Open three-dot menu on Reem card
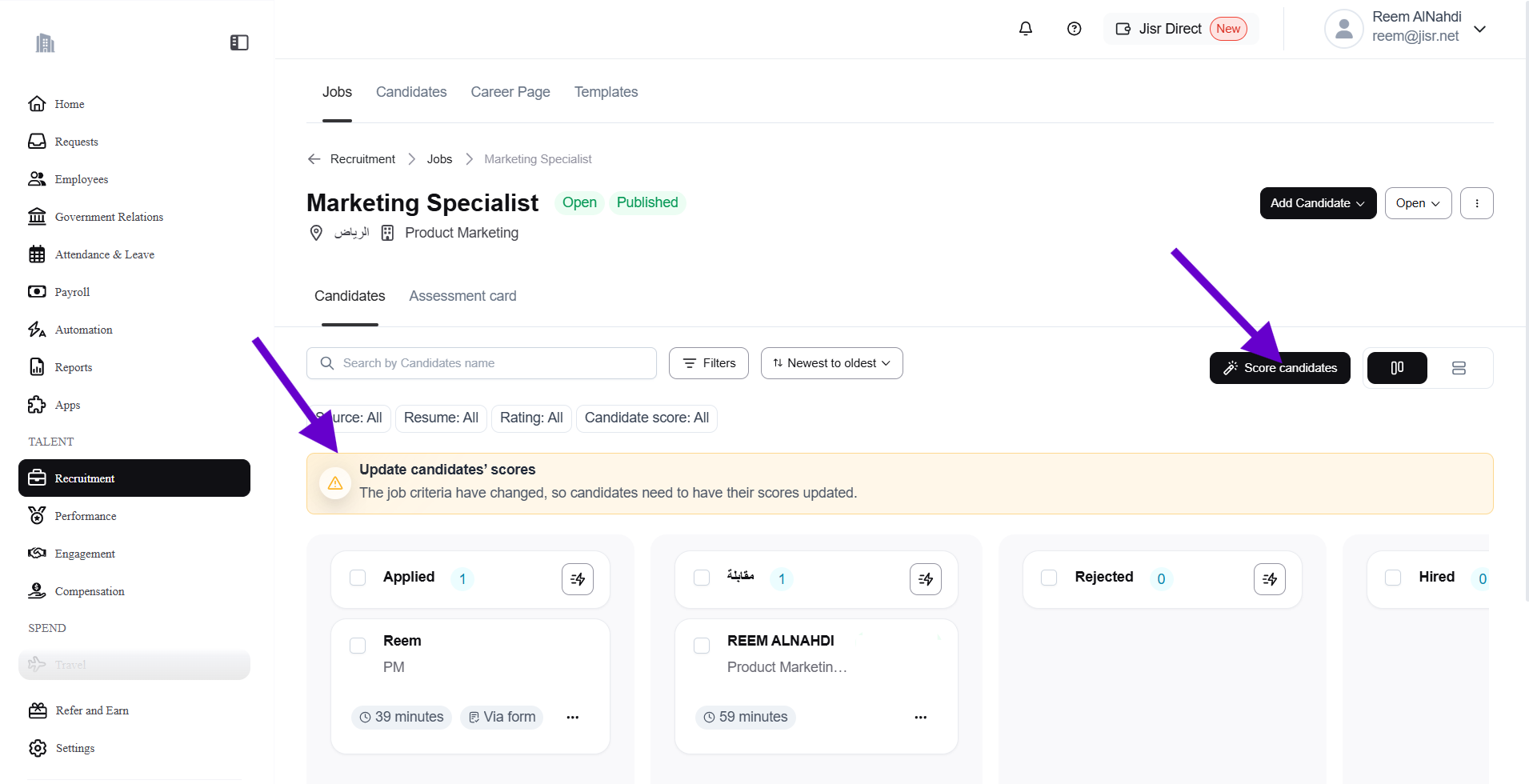The height and width of the screenshot is (784, 1529). [572, 718]
